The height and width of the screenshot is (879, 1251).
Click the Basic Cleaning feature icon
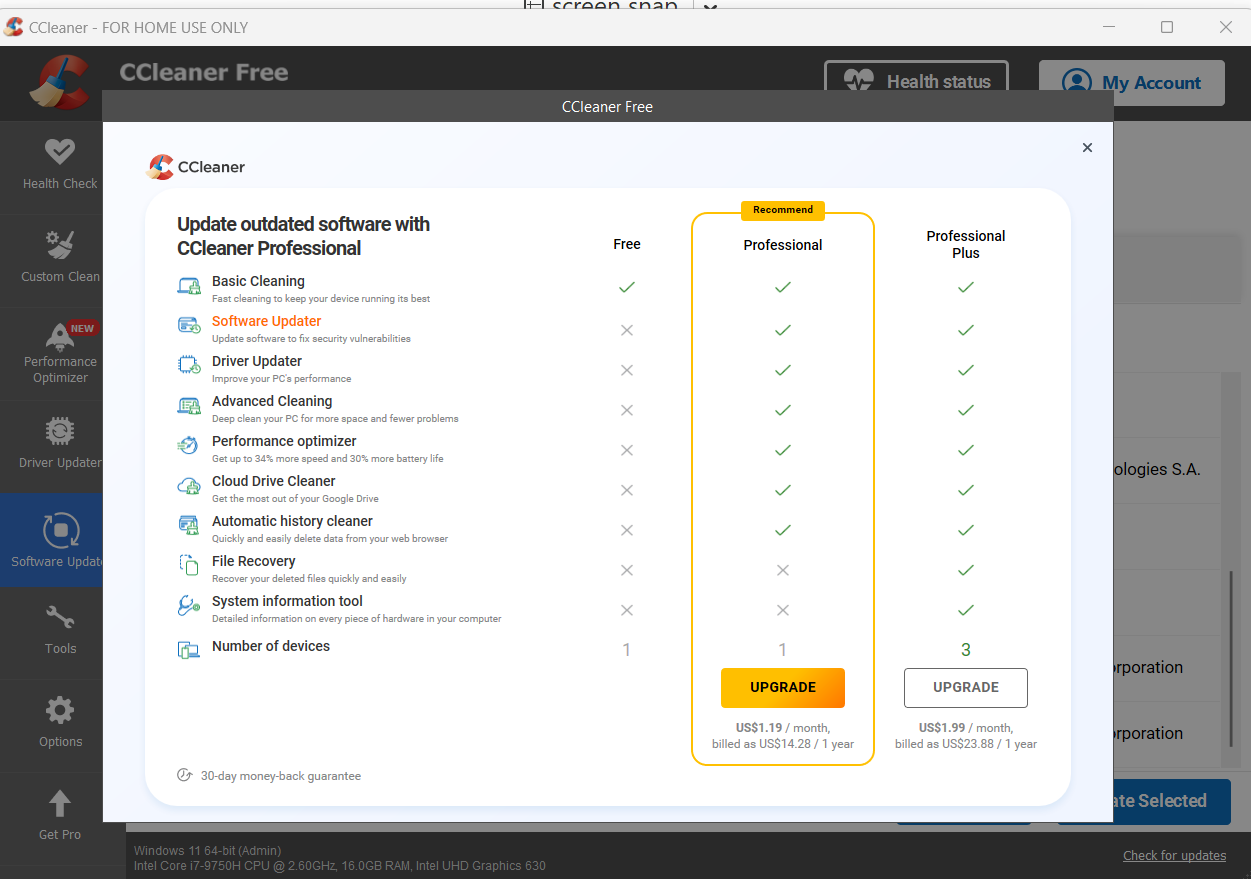point(189,286)
